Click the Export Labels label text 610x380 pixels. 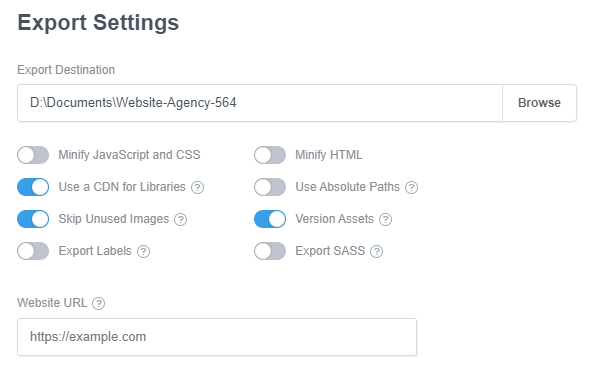coord(95,251)
